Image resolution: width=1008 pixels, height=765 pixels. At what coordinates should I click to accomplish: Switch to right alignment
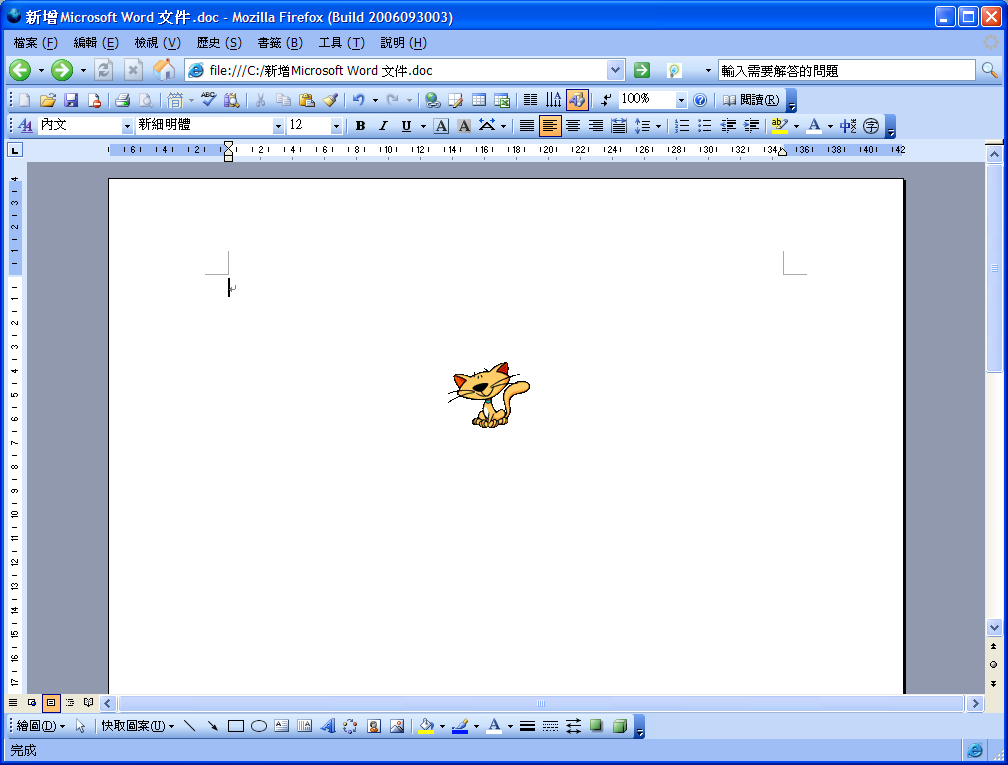tap(596, 126)
